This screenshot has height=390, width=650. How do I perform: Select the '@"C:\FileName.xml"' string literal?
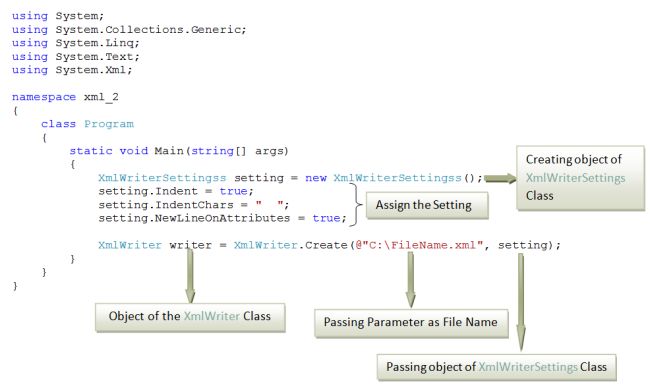(419, 245)
